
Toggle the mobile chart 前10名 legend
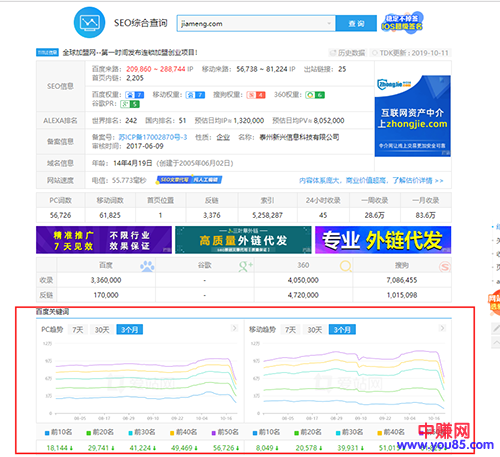pos(267,432)
